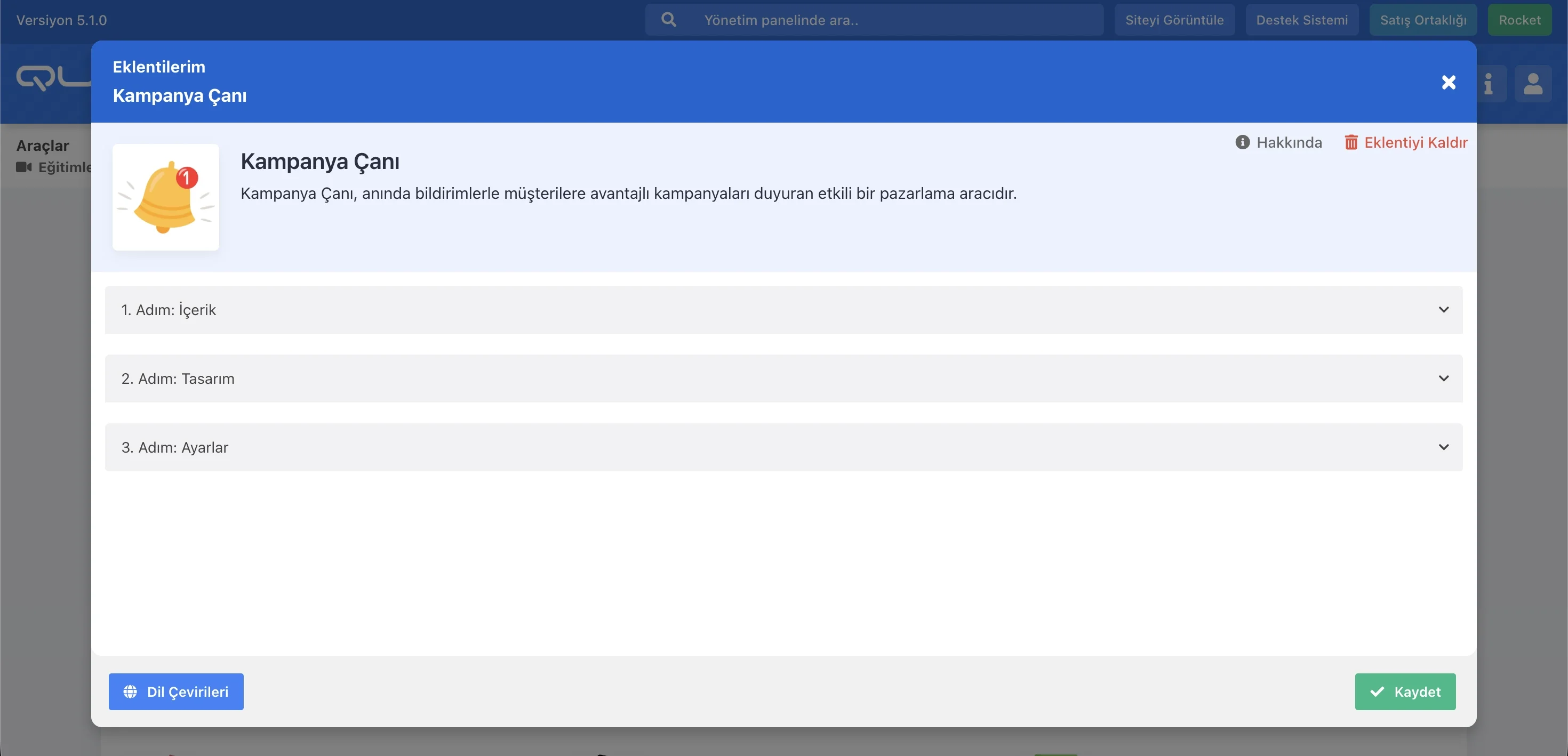Click the video camera Eğitimler icon

[24, 167]
